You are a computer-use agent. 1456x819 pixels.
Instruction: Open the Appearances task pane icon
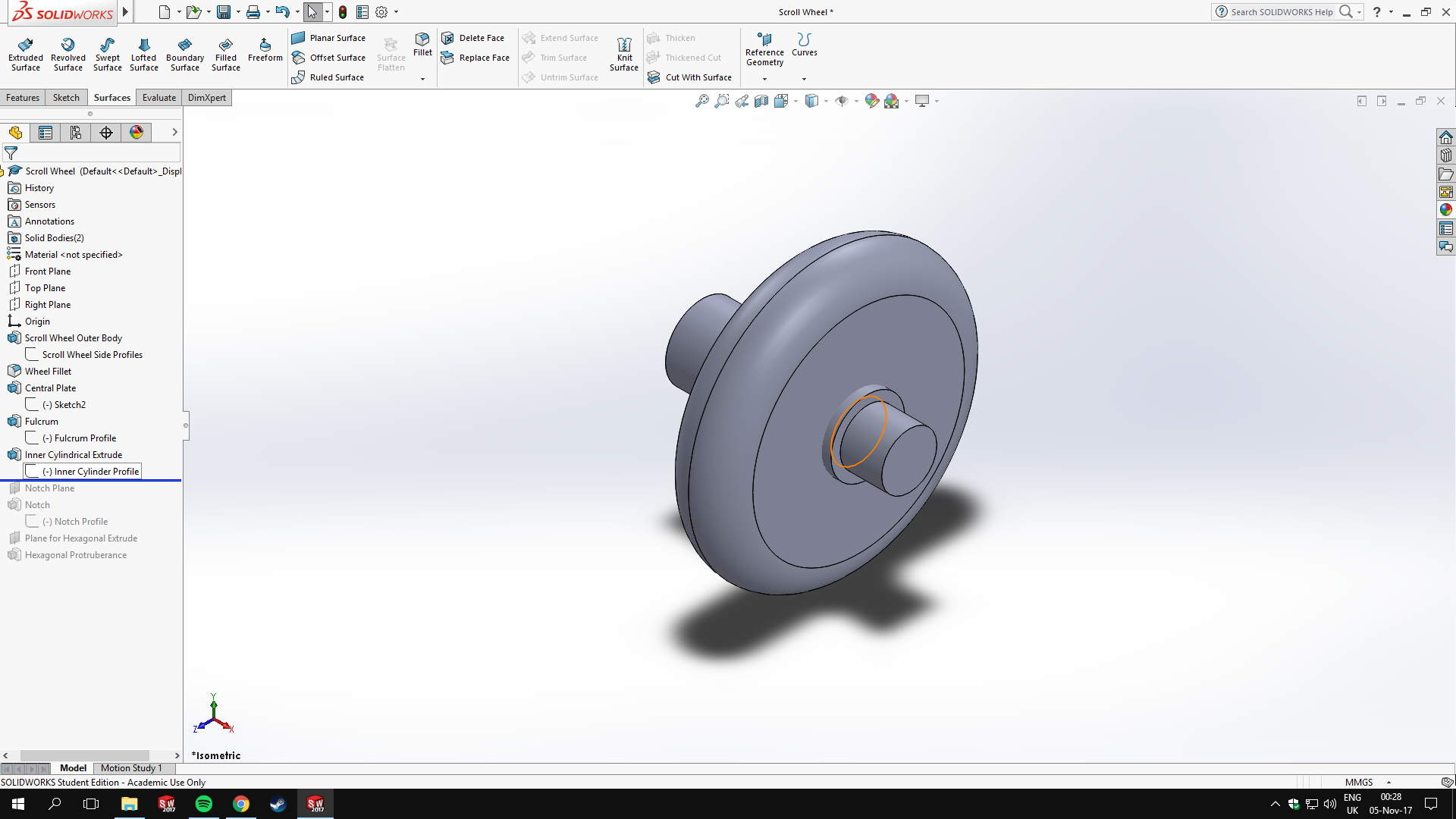(x=1446, y=210)
